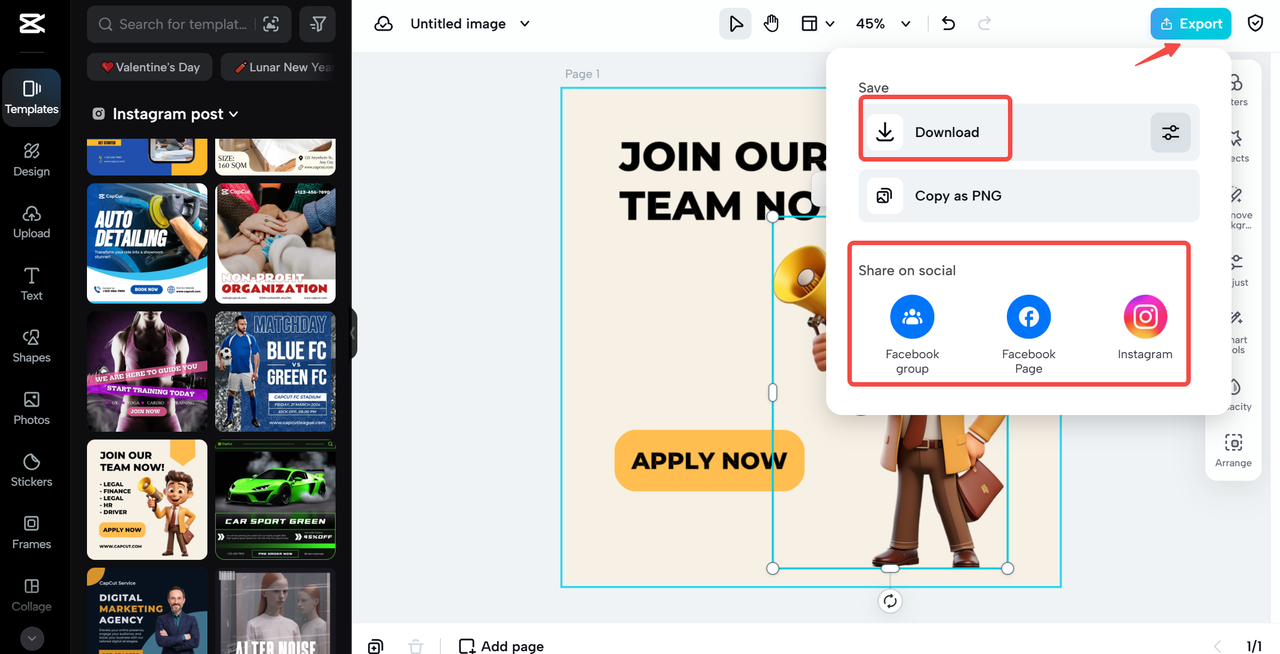The image size is (1280, 654).
Task: Share to Facebook group
Action: pos(912,335)
